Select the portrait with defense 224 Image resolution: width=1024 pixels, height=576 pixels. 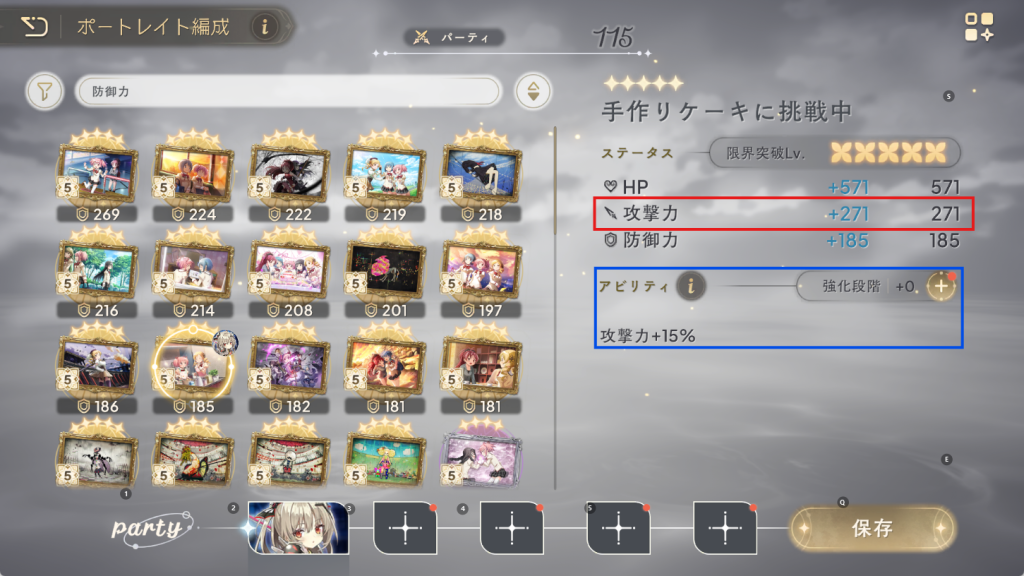(x=194, y=176)
